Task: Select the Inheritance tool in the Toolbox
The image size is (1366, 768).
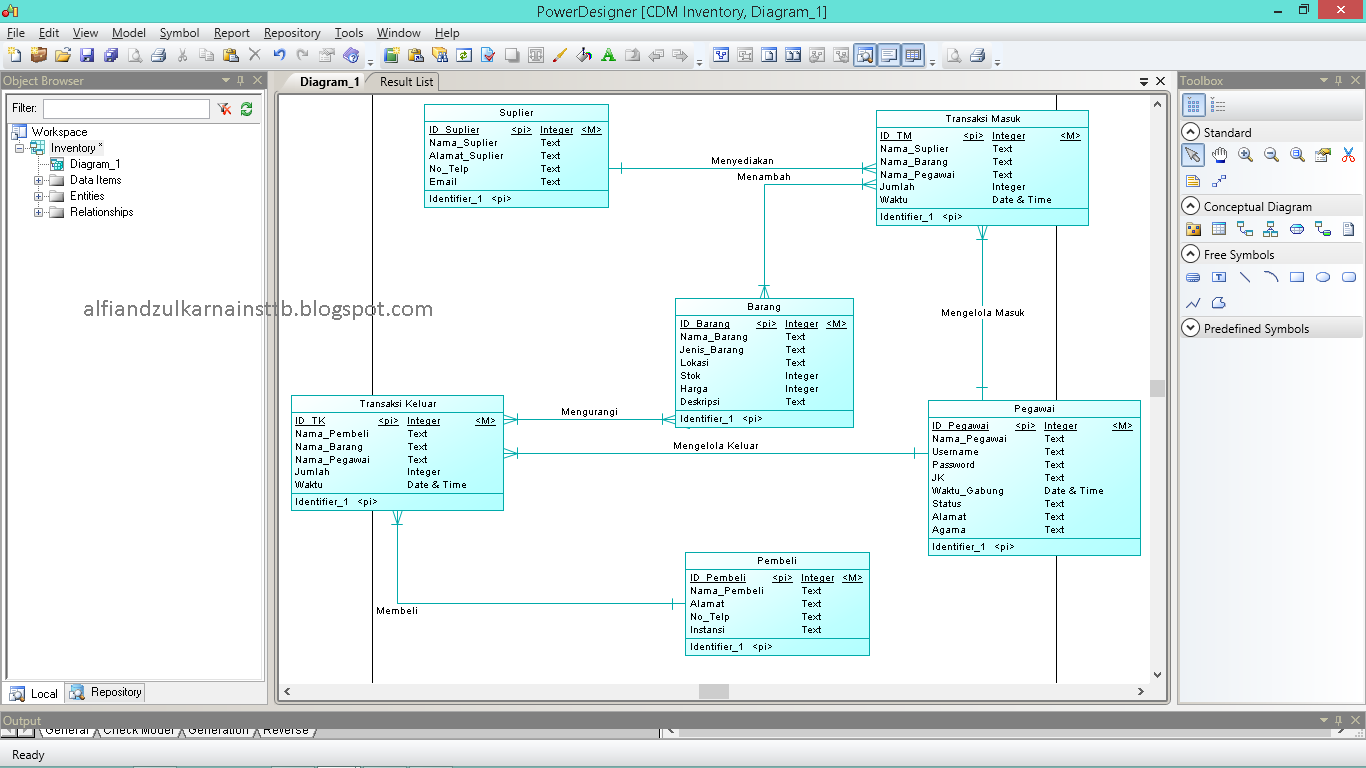Action: tap(1270, 228)
